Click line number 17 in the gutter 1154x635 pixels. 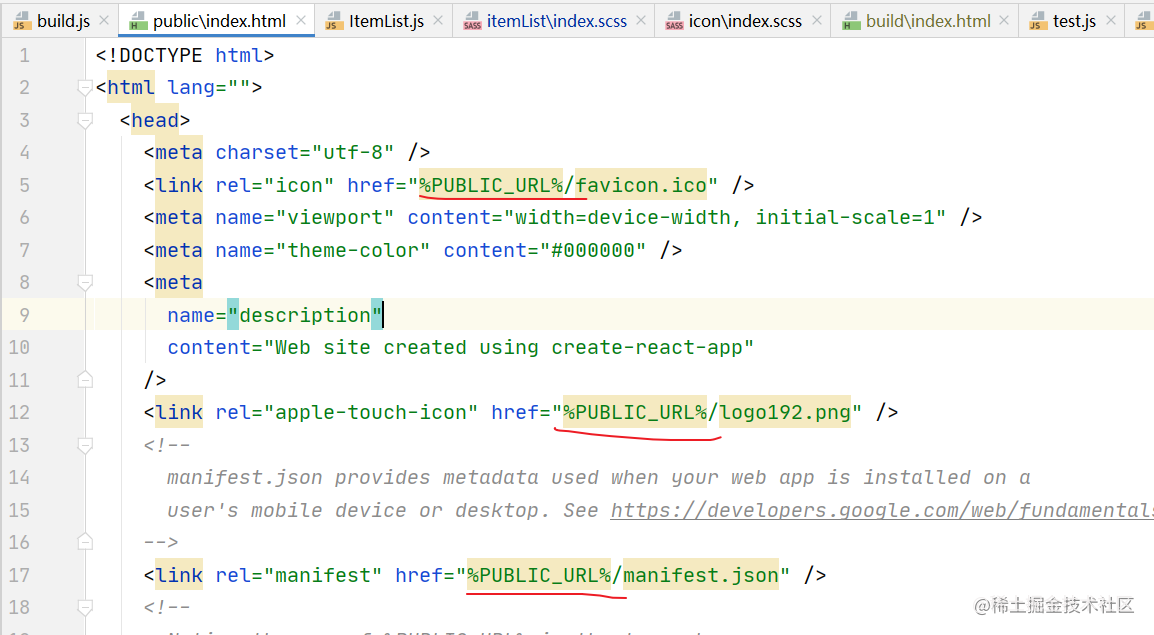pyautogui.click(x=19, y=575)
